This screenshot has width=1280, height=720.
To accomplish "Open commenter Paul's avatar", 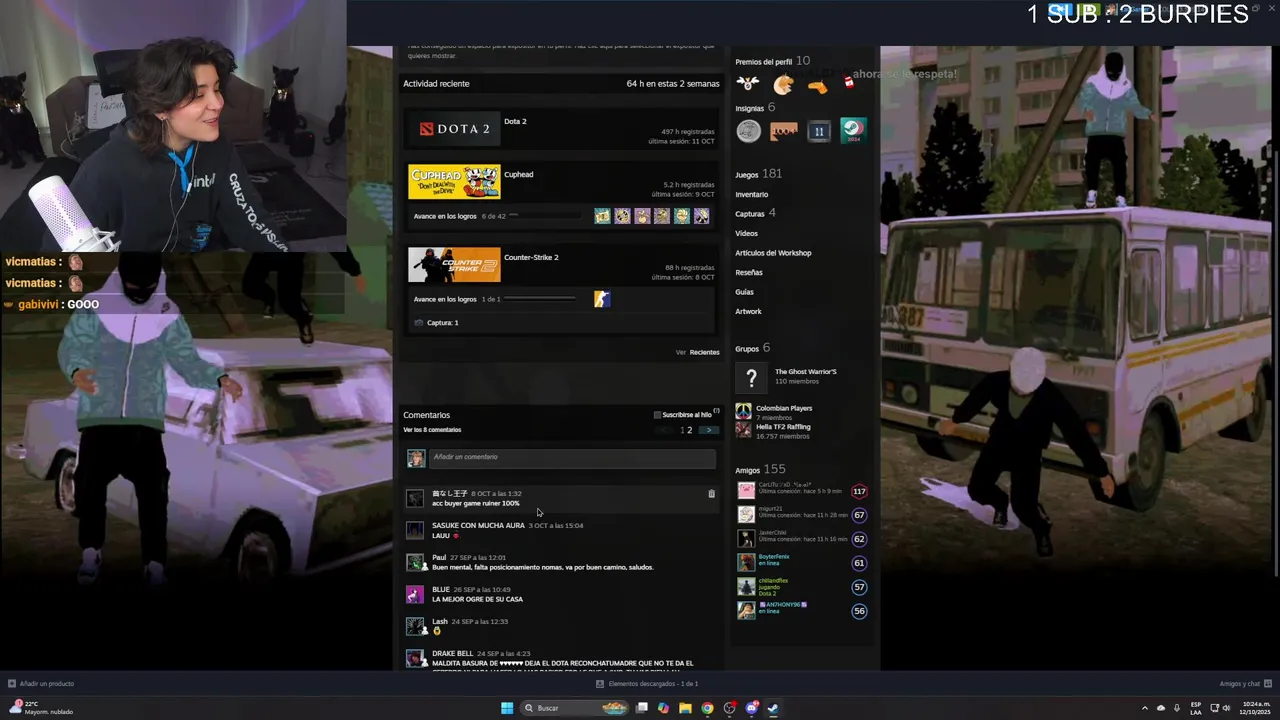I will click(x=415, y=563).
